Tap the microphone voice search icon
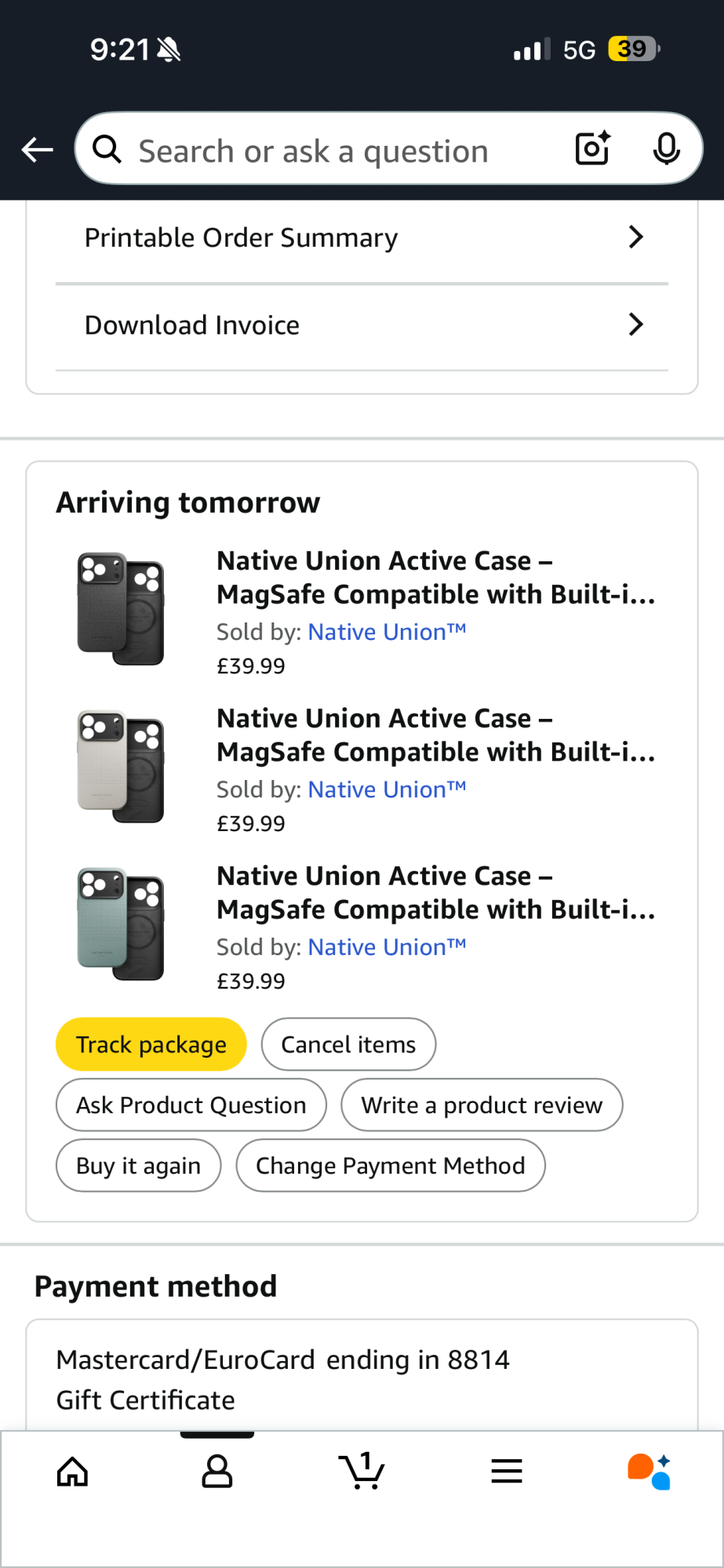The width and height of the screenshot is (724, 1568). click(x=666, y=148)
